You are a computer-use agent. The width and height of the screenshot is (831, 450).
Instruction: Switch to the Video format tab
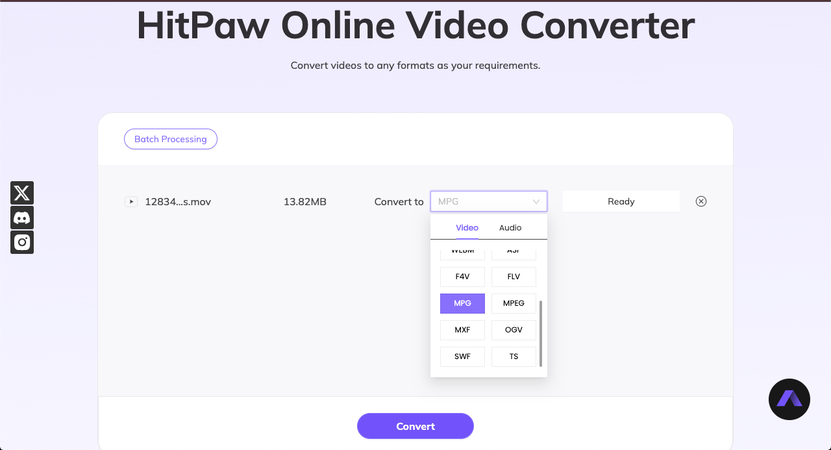click(467, 227)
